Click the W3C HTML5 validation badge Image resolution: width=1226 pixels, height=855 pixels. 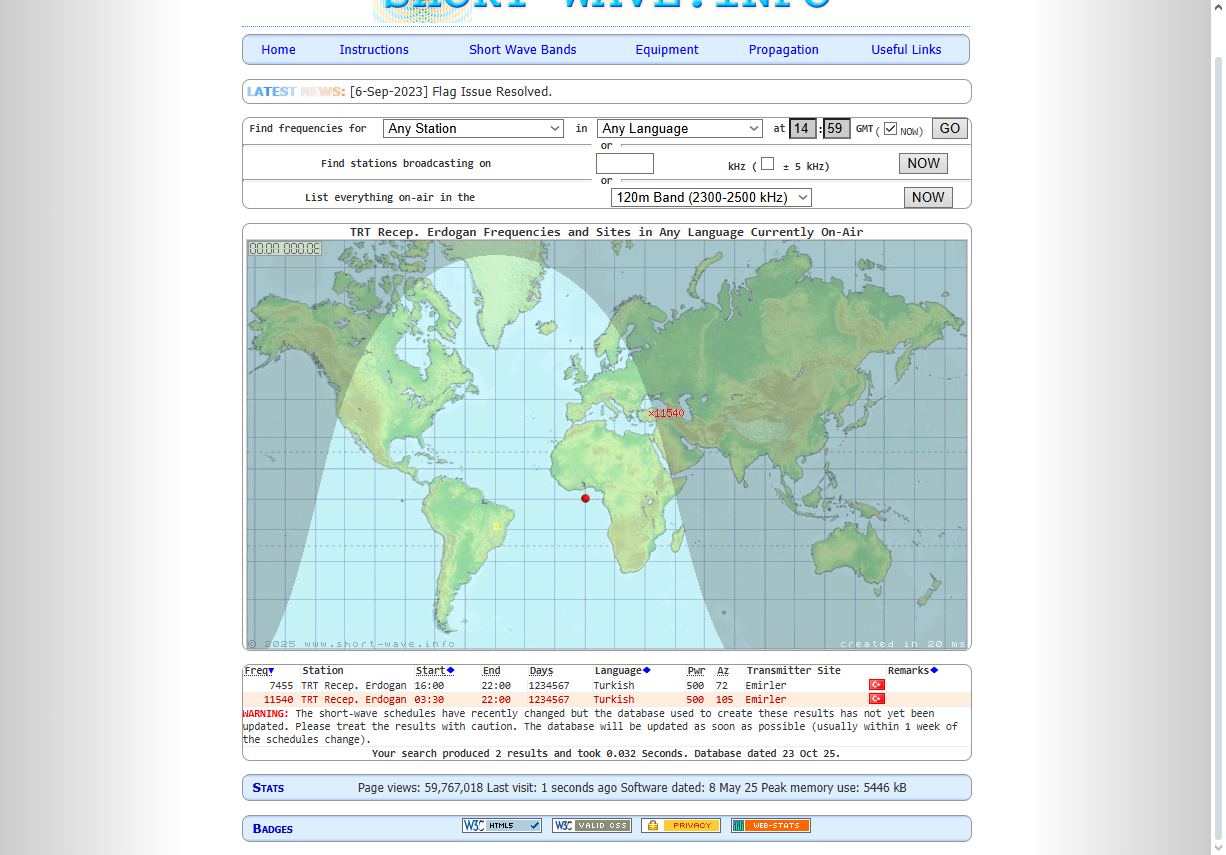[x=501, y=826]
